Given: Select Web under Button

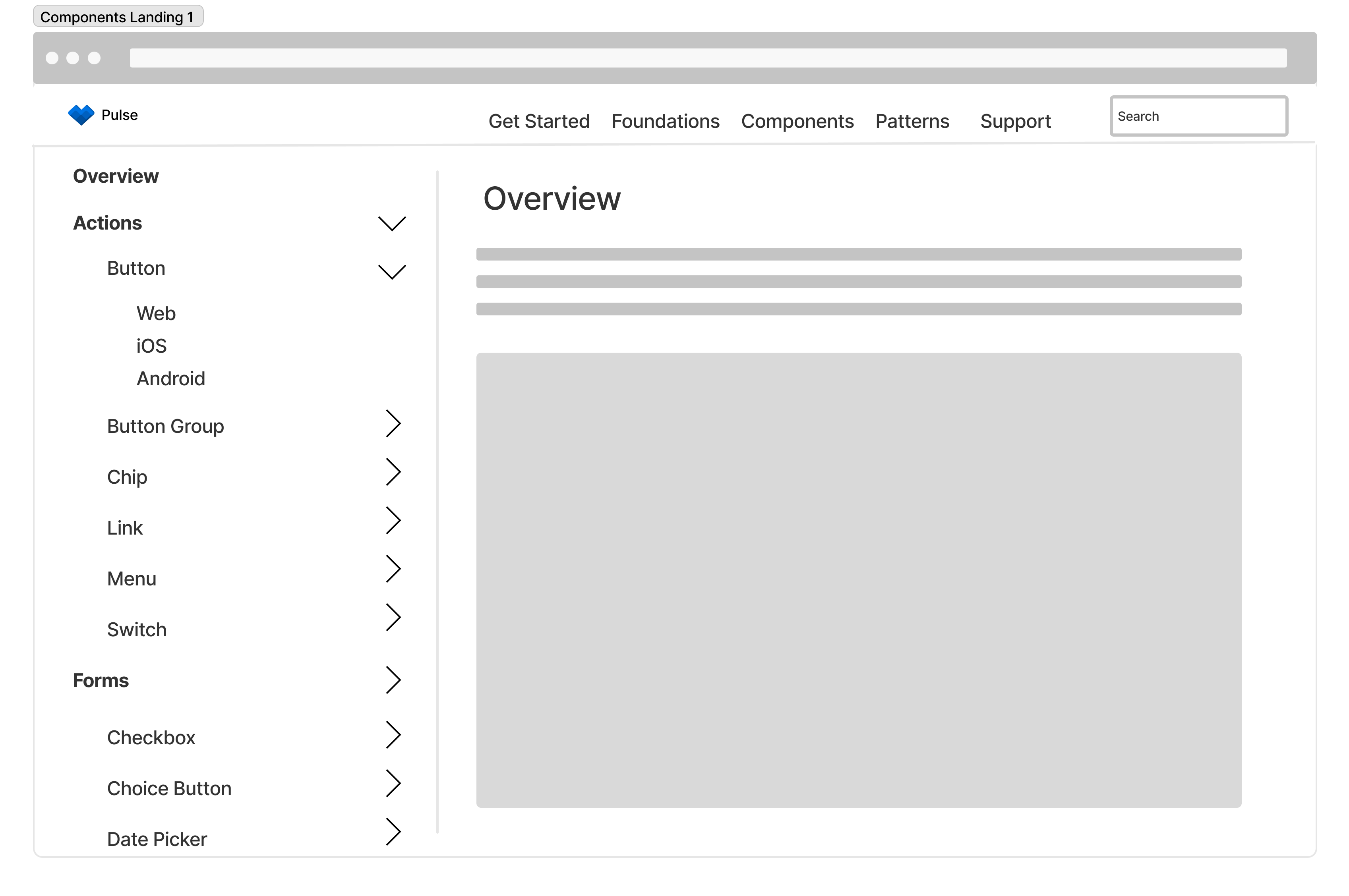Looking at the screenshot, I should pos(155,313).
